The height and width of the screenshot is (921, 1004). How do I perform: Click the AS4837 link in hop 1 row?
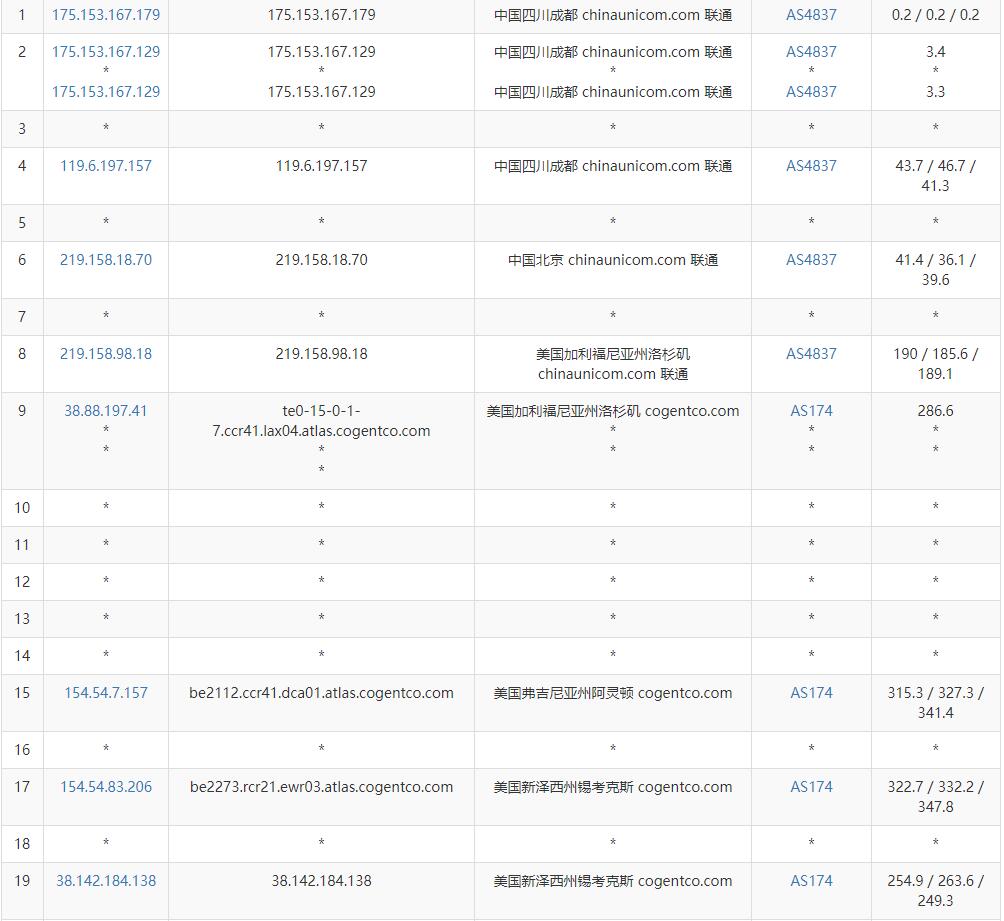811,15
